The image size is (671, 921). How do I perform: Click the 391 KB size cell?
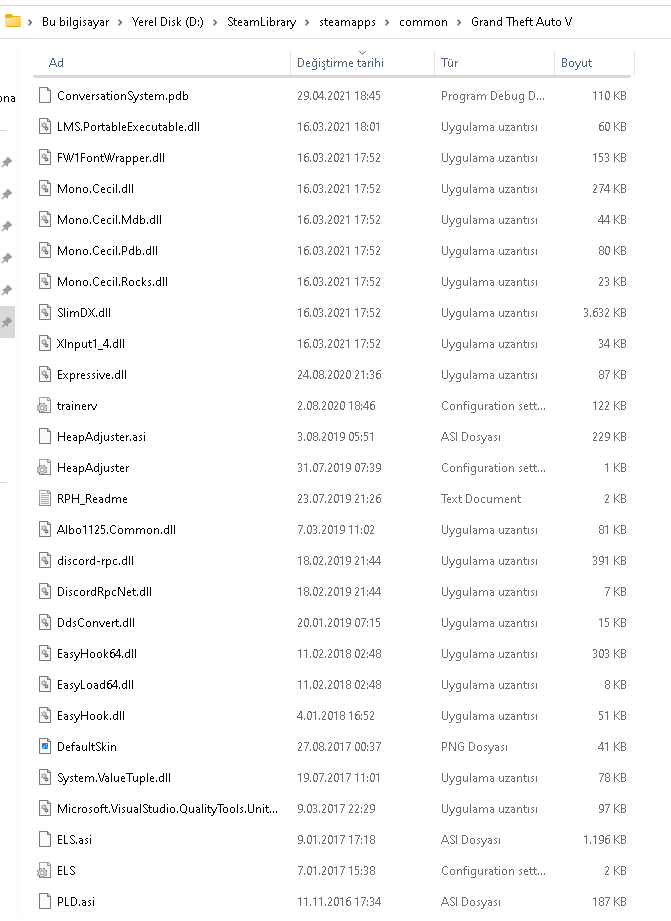(x=609, y=560)
